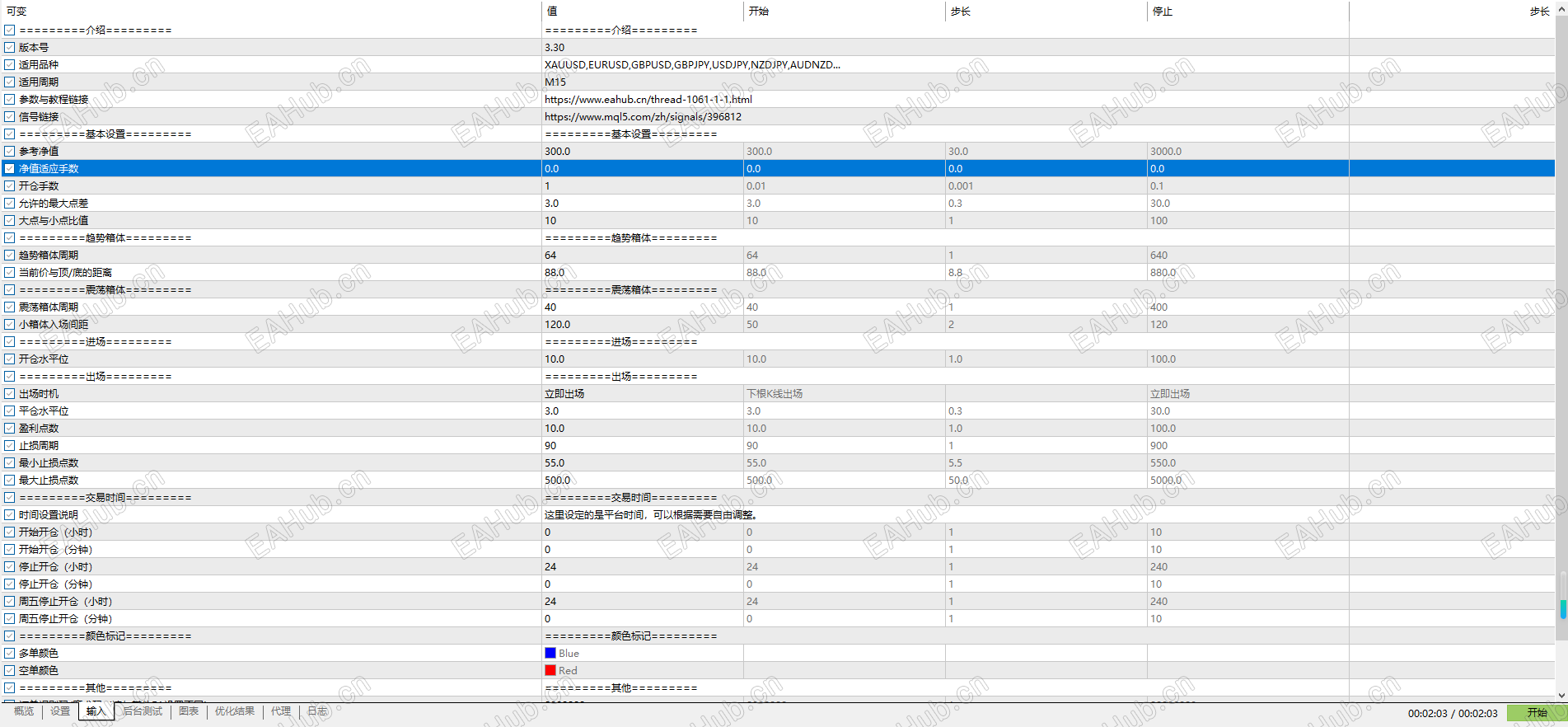Toggle checkbox for 适用品种 row
1568x727 pixels.
point(9,65)
